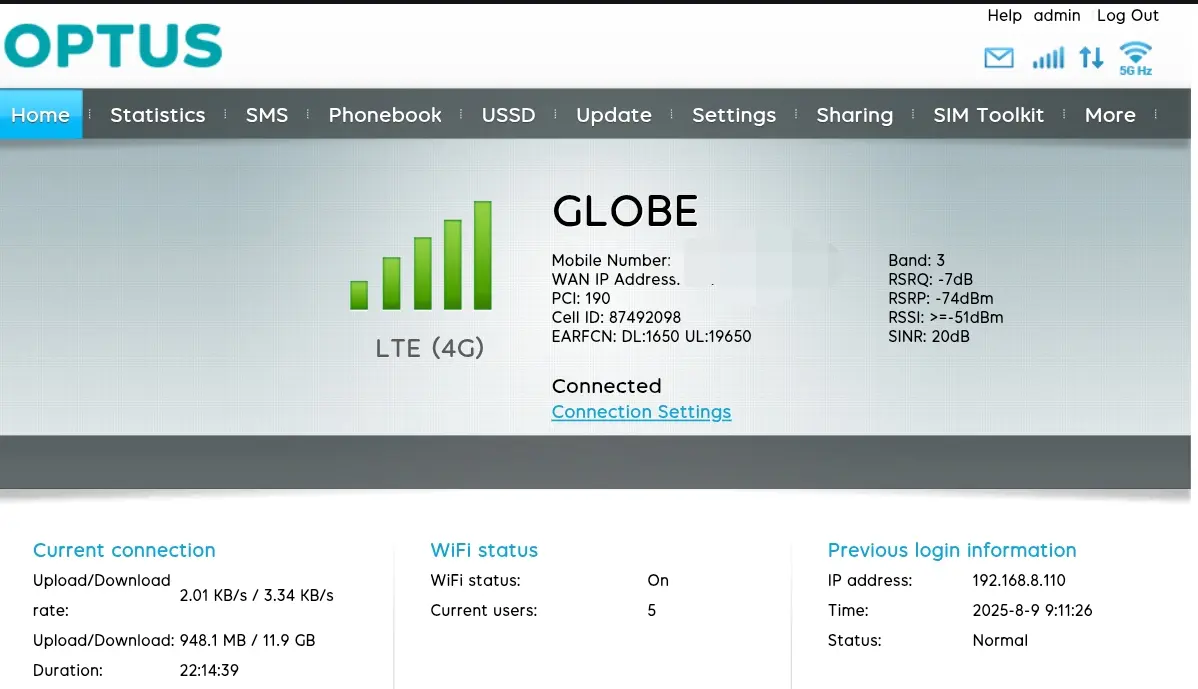Click the login time 2025-8-9 9:11:26
The width and height of the screenshot is (1198, 689).
[x=1032, y=610]
